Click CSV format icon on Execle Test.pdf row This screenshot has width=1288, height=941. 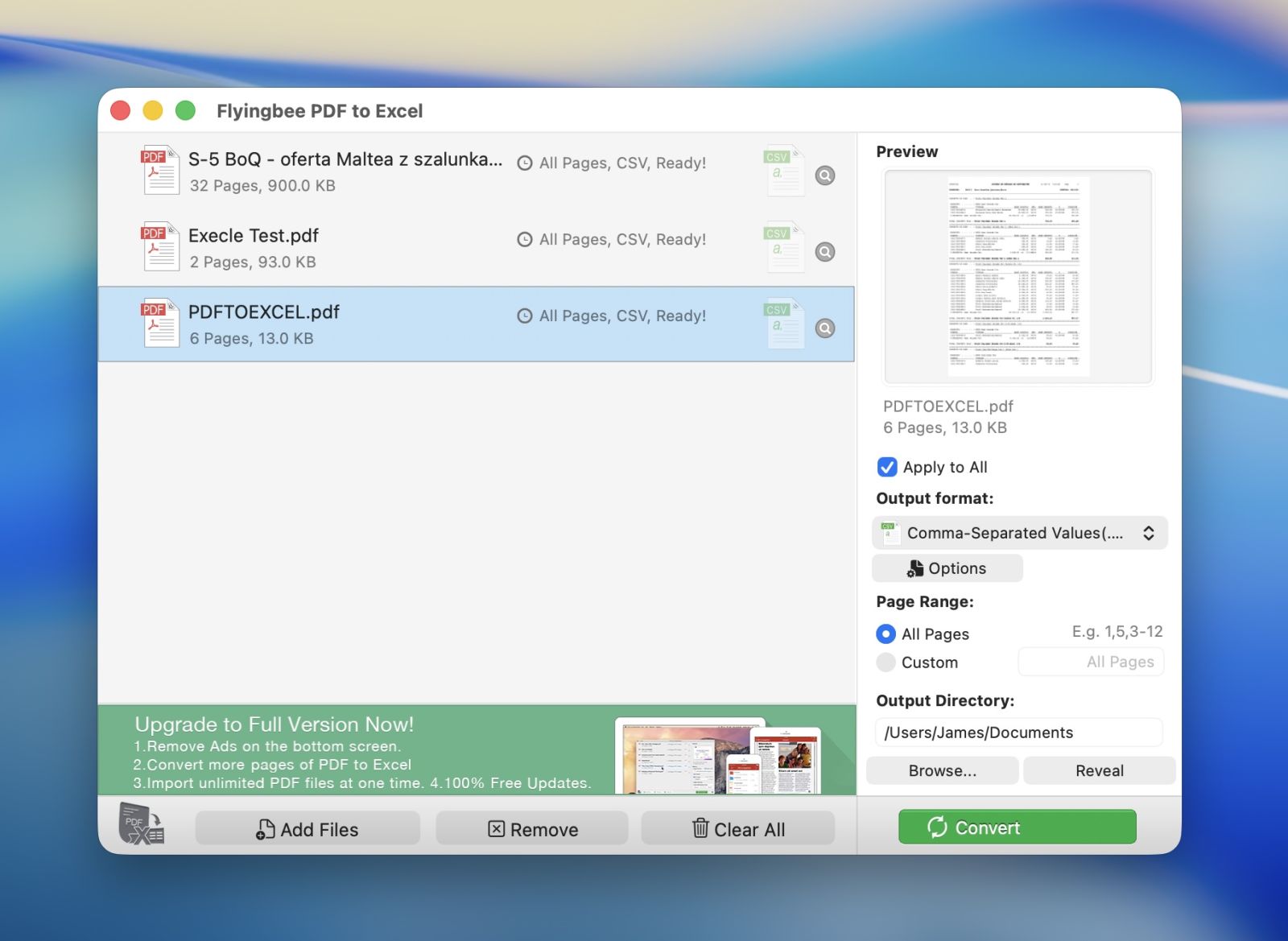pyautogui.click(x=783, y=247)
